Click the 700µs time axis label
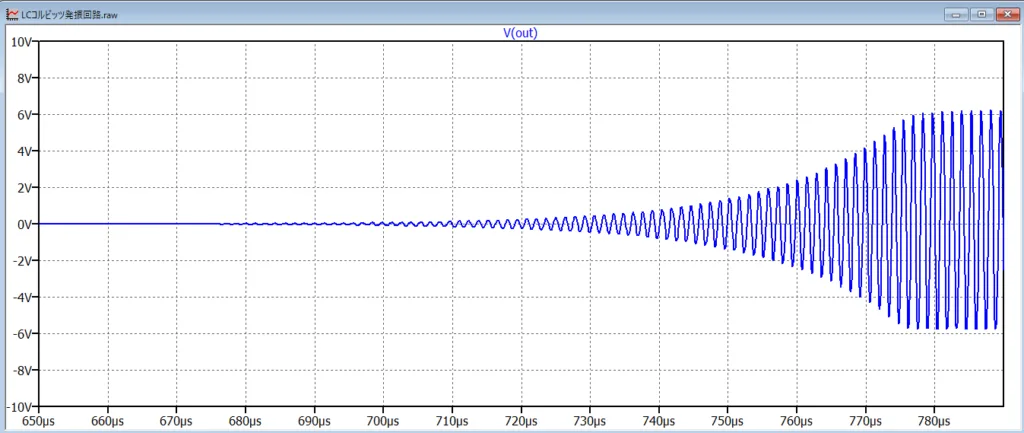 click(x=383, y=421)
